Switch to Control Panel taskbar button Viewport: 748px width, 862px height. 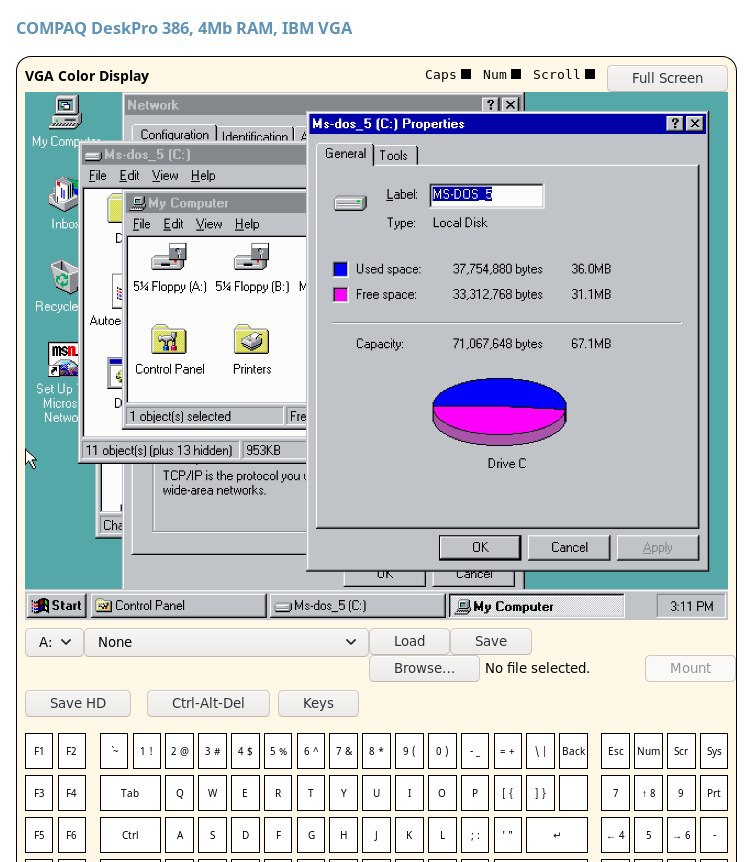(x=178, y=606)
